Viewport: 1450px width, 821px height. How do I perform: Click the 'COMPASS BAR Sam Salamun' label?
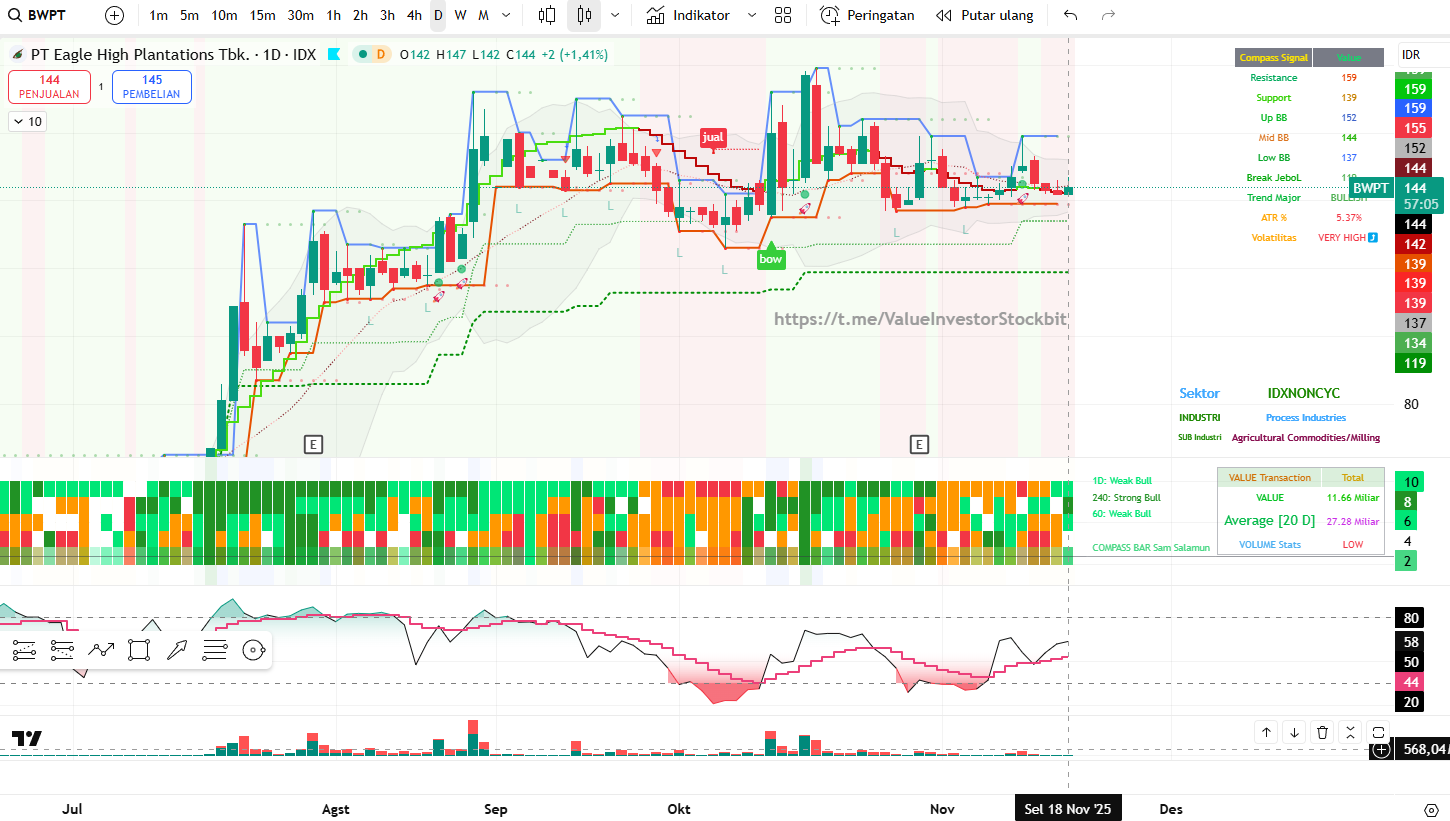tap(1151, 548)
